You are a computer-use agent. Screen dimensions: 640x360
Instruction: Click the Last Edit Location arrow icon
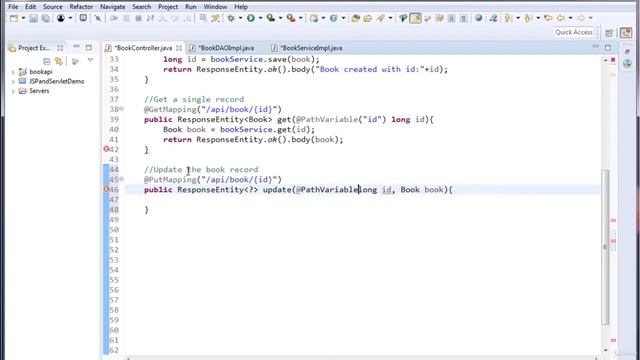548,18
